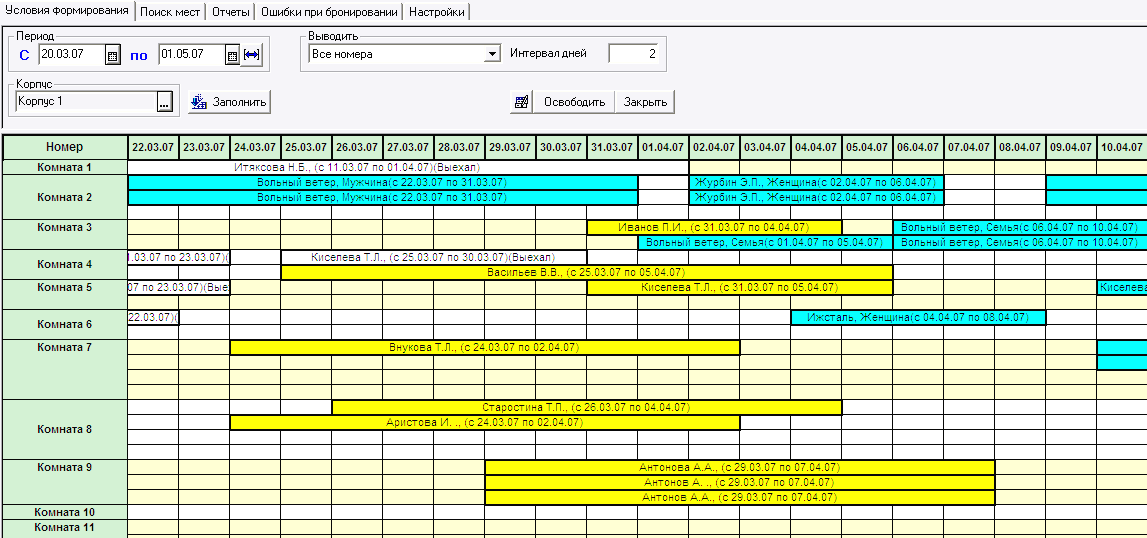1147x538 pixels.
Task: Click the 31.03.07 date column header
Action: click(612, 147)
